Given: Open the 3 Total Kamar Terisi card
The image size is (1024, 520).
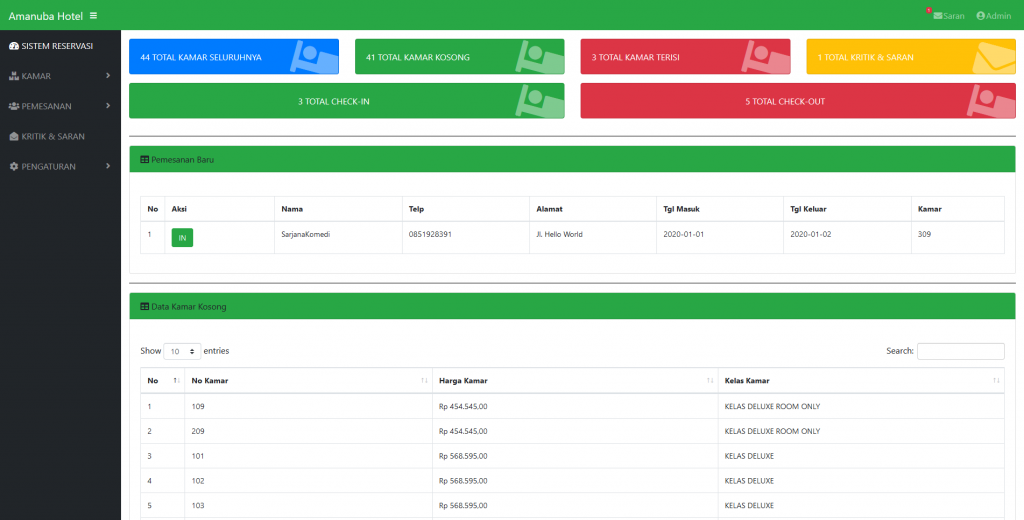Looking at the screenshot, I should click(686, 57).
